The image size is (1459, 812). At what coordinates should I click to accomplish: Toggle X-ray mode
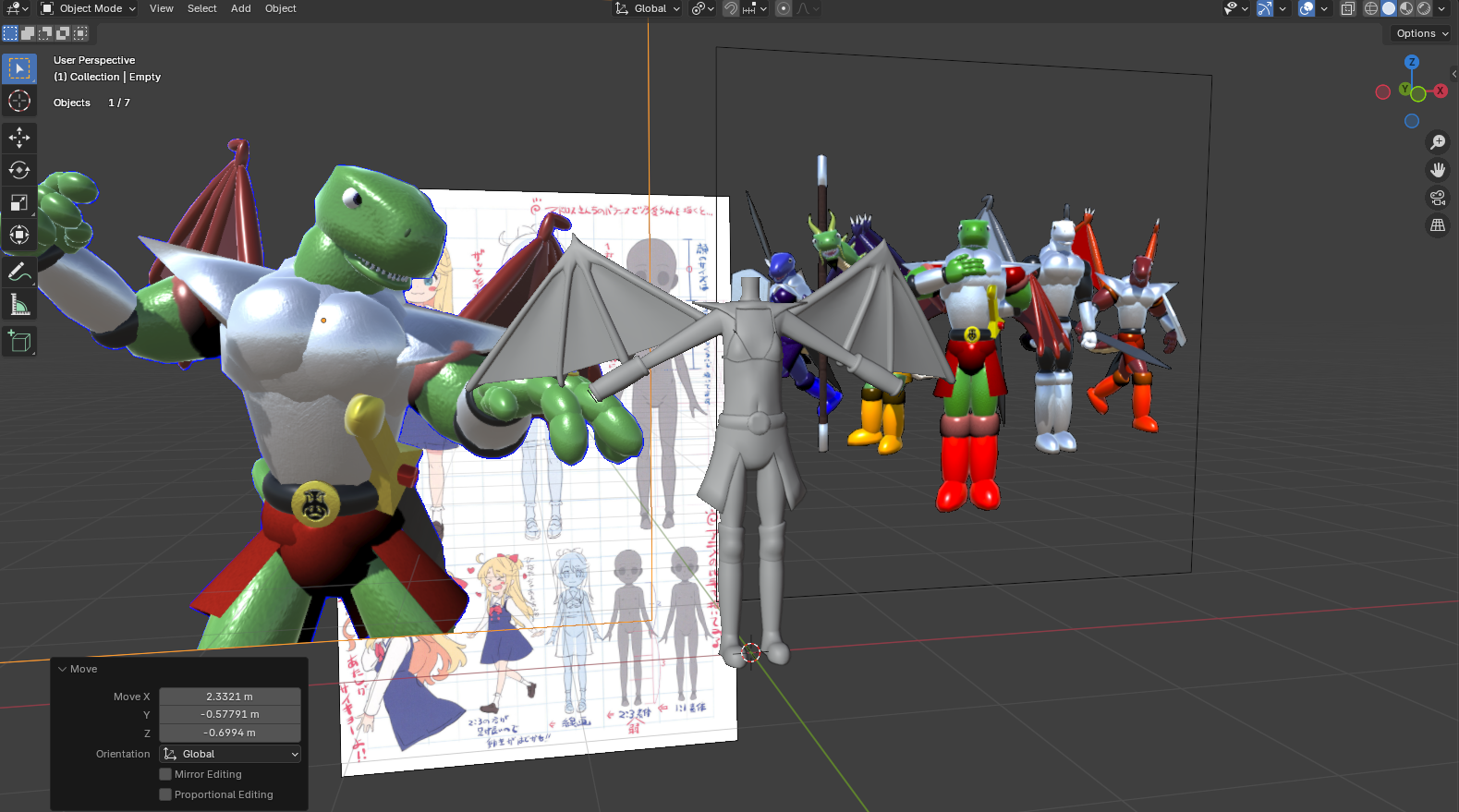(1348, 8)
